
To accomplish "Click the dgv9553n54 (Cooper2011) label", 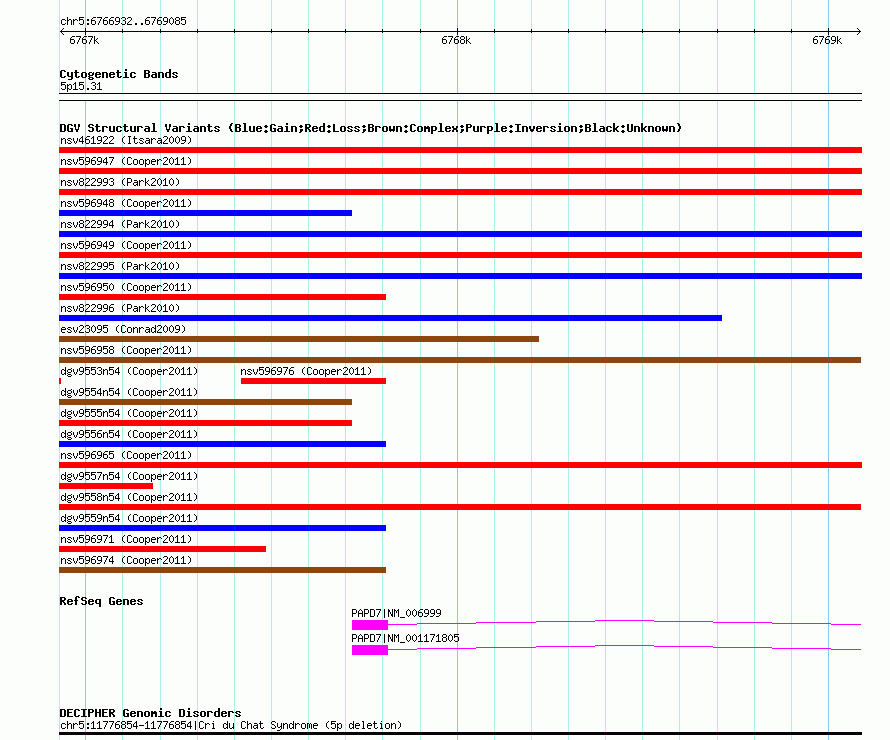I will [x=129, y=371].
